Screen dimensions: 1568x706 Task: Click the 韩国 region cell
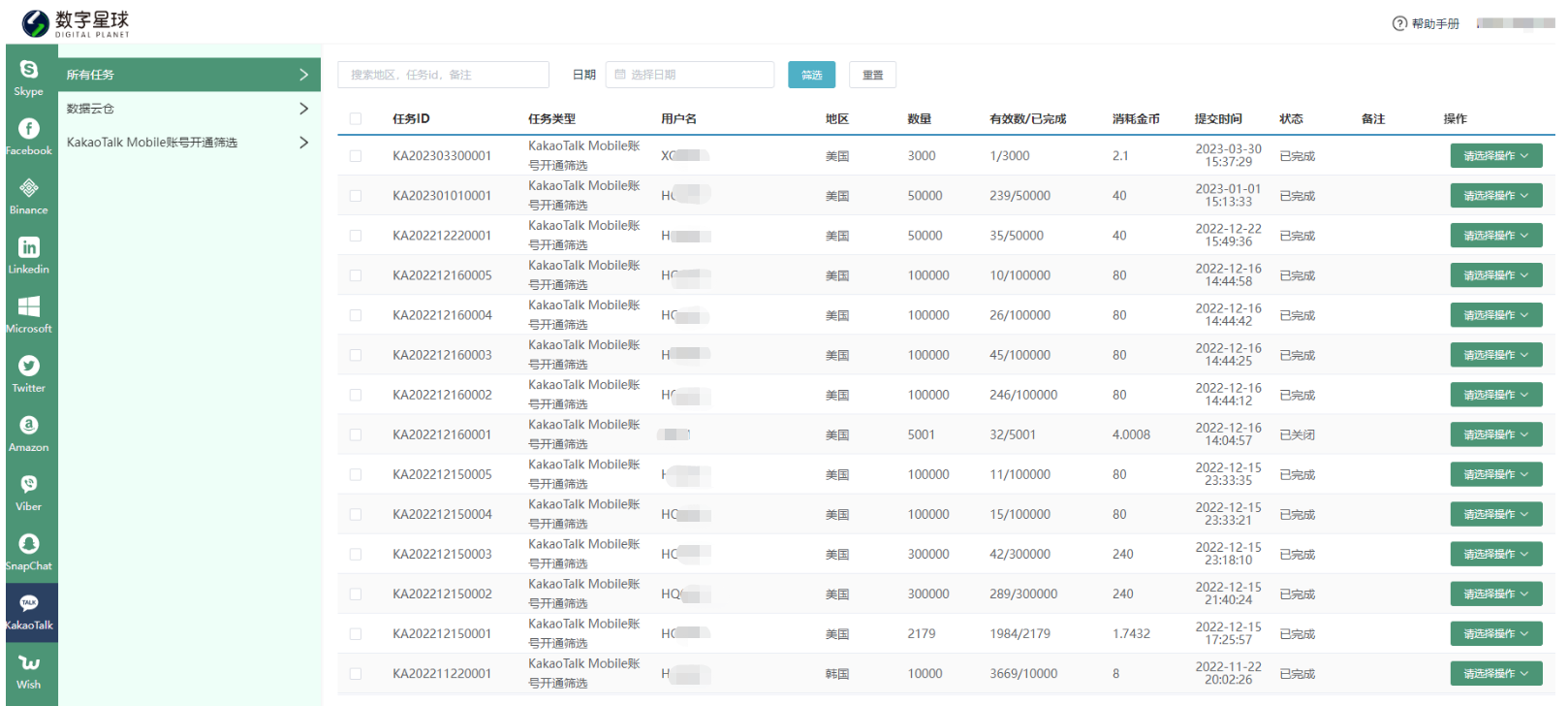837,673
